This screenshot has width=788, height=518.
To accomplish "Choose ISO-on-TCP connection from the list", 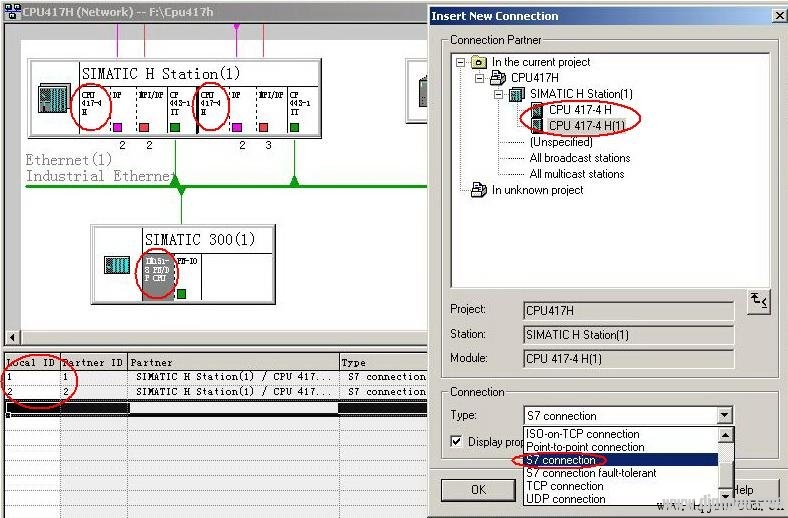I will (583, 434).
